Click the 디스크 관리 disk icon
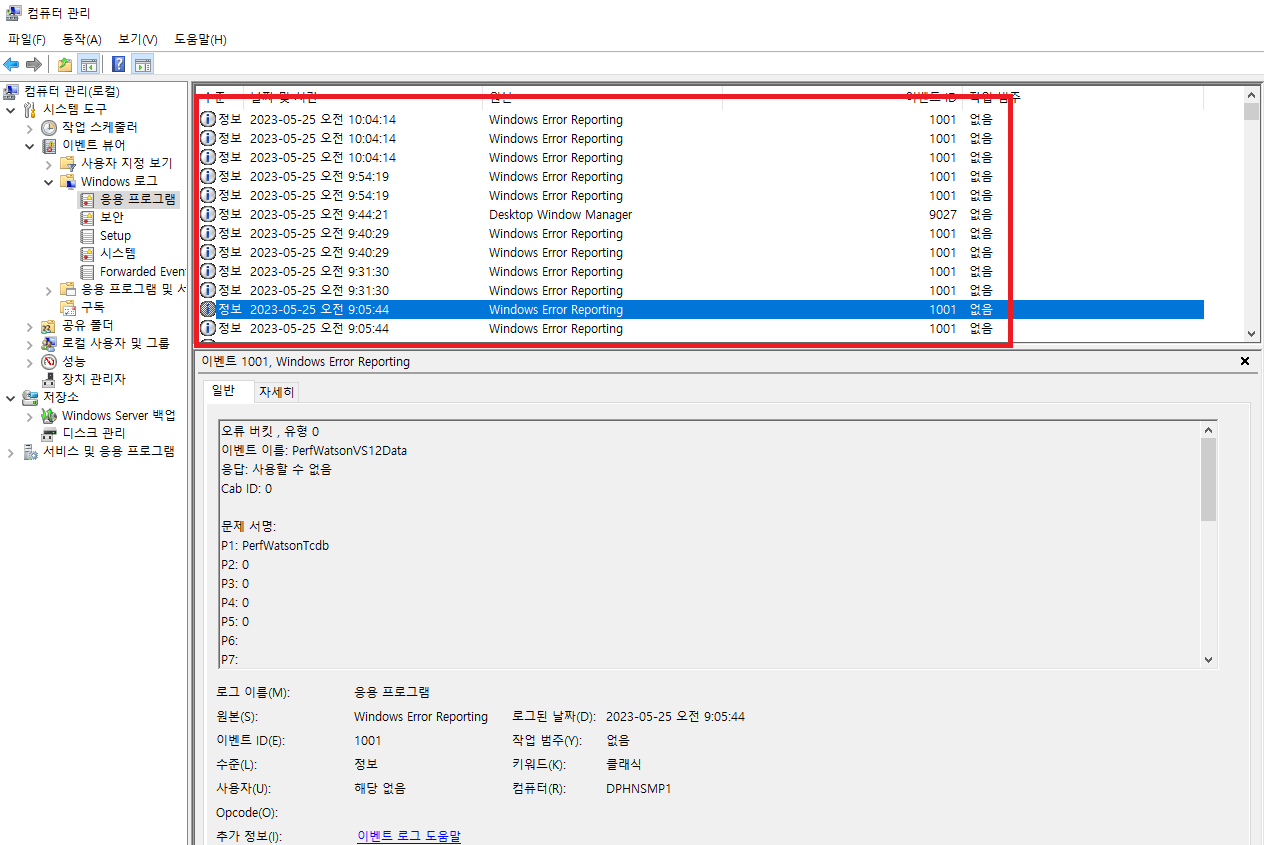 (49, 433)
